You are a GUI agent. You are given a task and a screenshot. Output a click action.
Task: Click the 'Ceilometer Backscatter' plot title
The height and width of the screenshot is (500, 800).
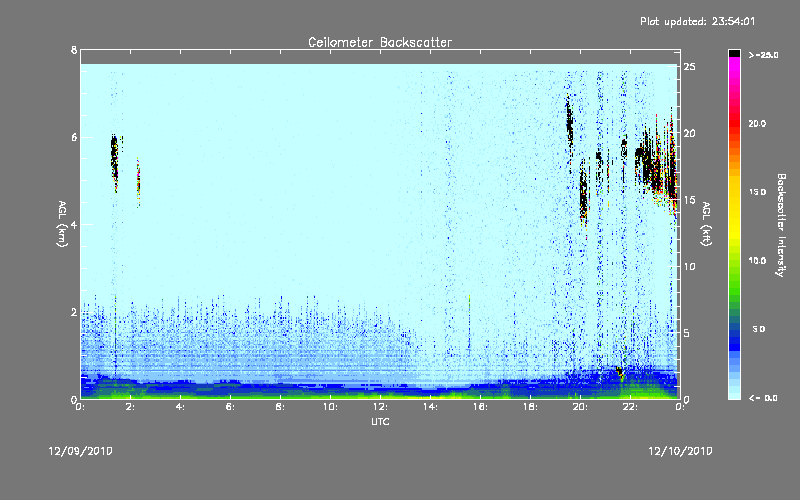[x=380, y=42]
